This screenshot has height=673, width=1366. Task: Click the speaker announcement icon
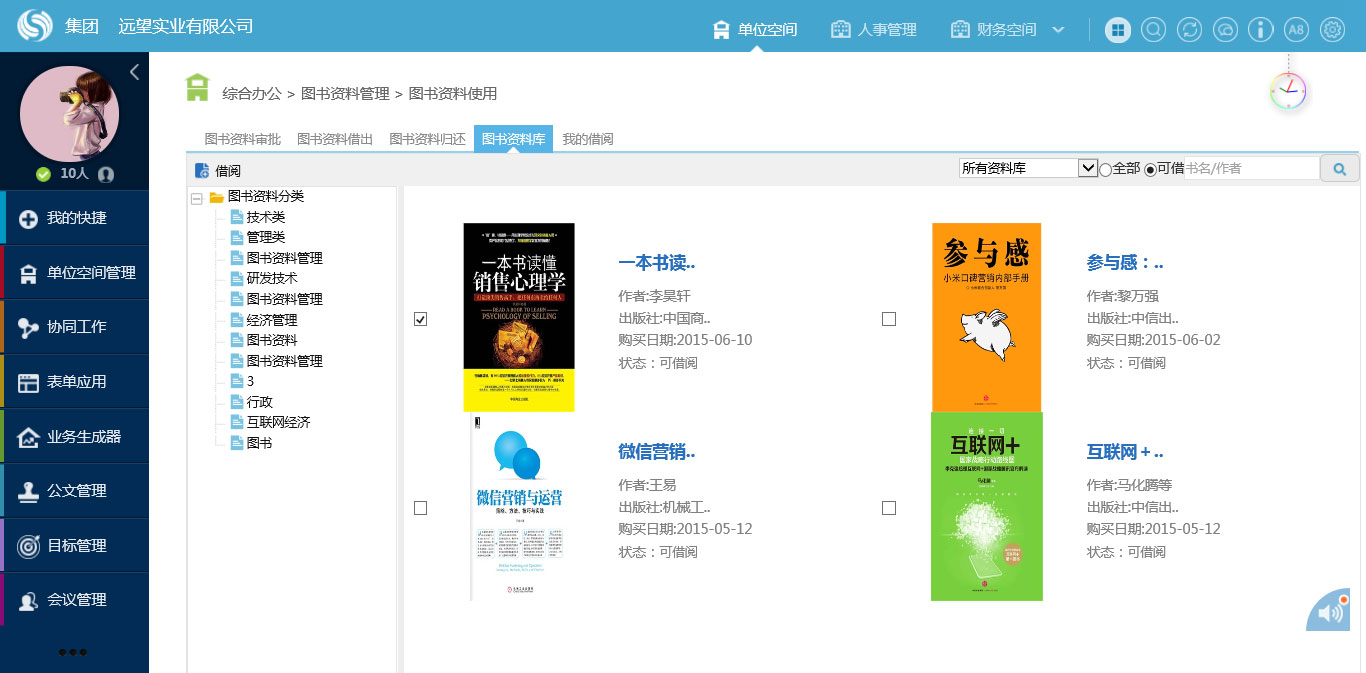coord(1331,611)
